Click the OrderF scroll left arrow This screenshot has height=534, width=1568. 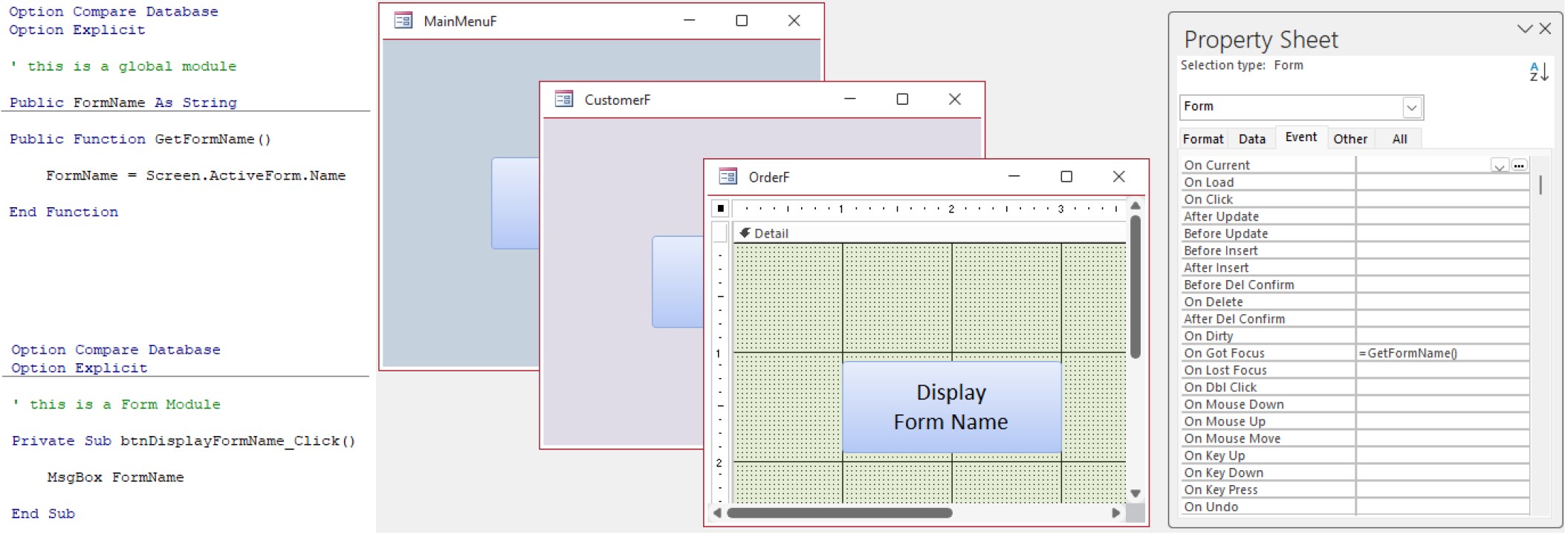[x=717, y=512]
